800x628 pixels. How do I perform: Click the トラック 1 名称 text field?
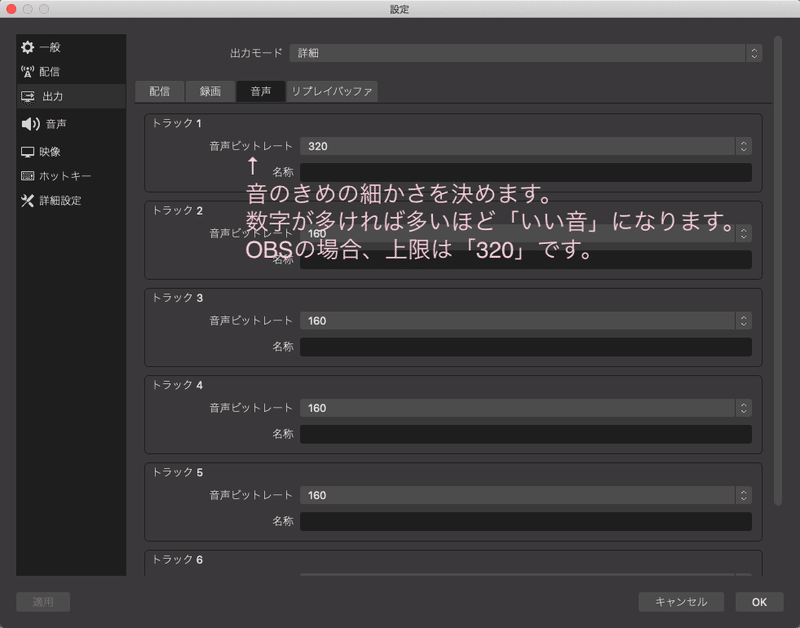pyautogui.click(x=526, y=172)
